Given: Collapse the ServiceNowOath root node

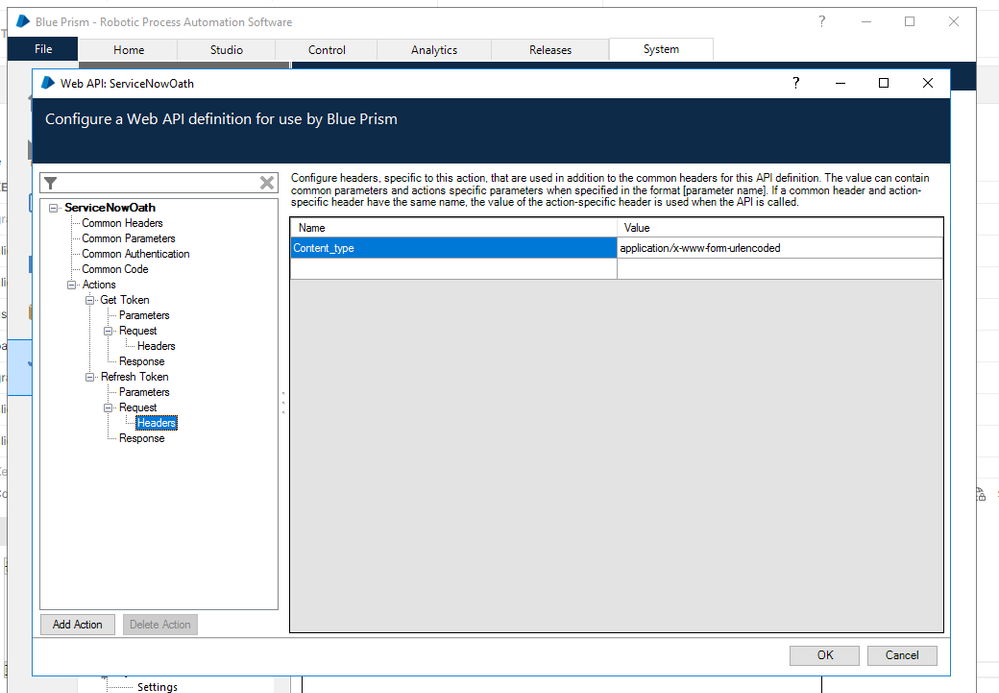Looking at the screenshot, I should pos(54,208).
